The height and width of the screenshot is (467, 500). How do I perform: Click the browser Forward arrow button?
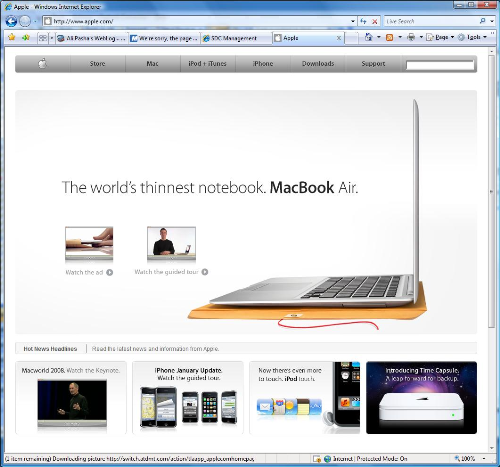coord(25,21)
